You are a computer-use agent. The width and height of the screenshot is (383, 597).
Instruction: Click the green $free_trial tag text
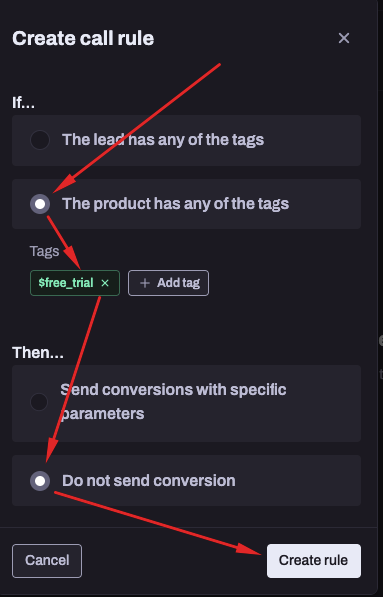[x=66, y=283]
